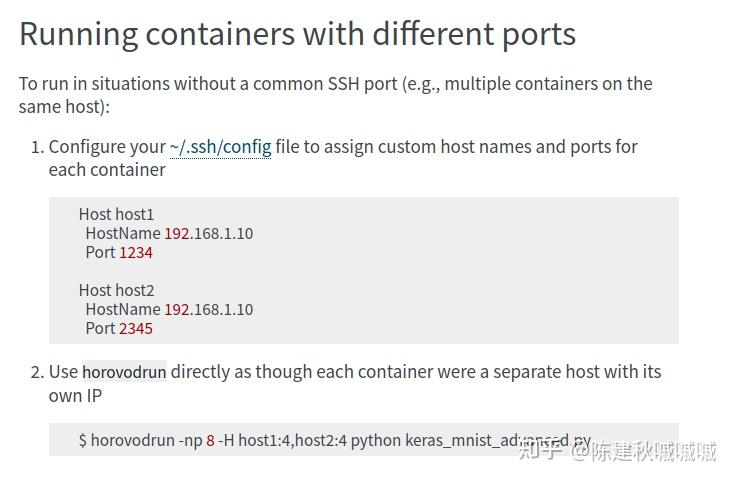Click the second HostName 192.168.1.10 line
Image resolution: width=735 pixels, height=481 pixels.
(x=169, y=309)
